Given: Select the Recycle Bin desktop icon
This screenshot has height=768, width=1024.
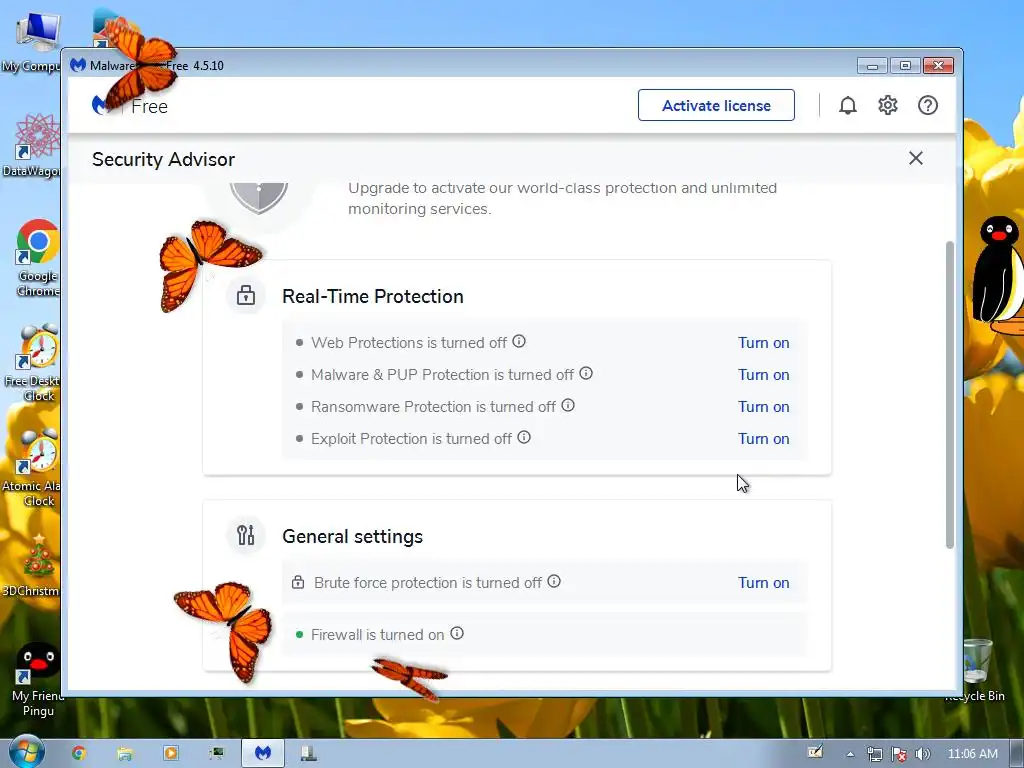Looking at the screenshot, I should [976, 671].
